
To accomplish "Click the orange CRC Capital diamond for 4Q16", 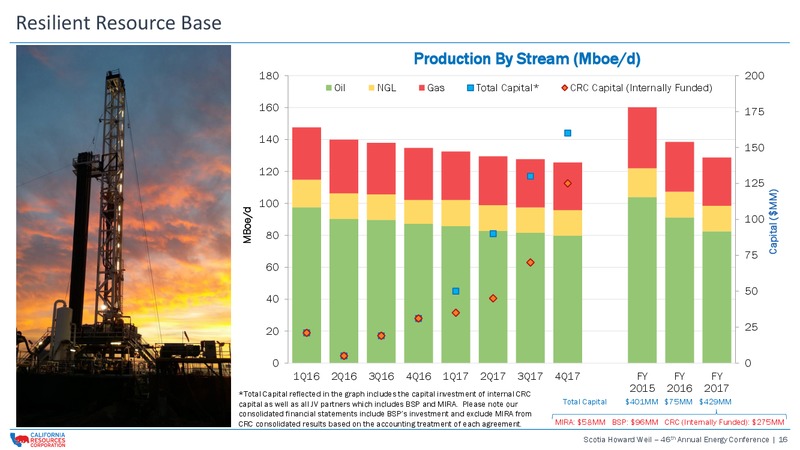I will [x=418, y=318].
